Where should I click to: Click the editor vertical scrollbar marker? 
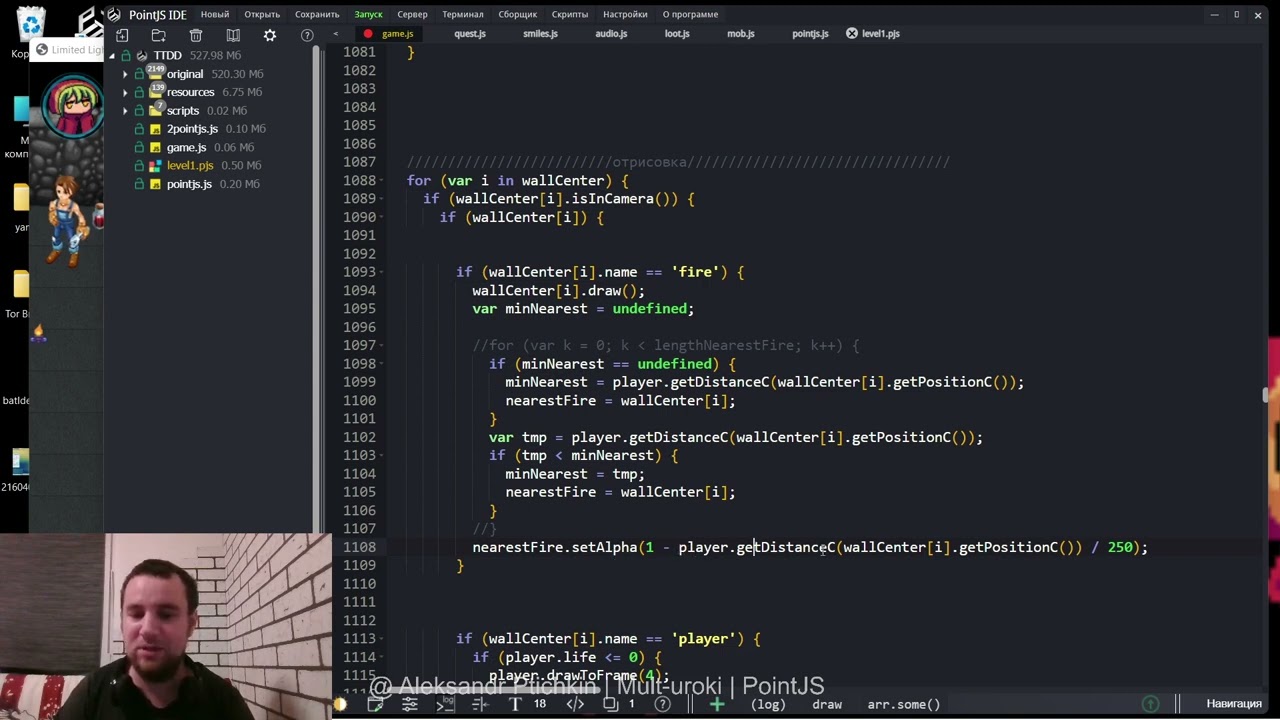tap(1266, 395)
